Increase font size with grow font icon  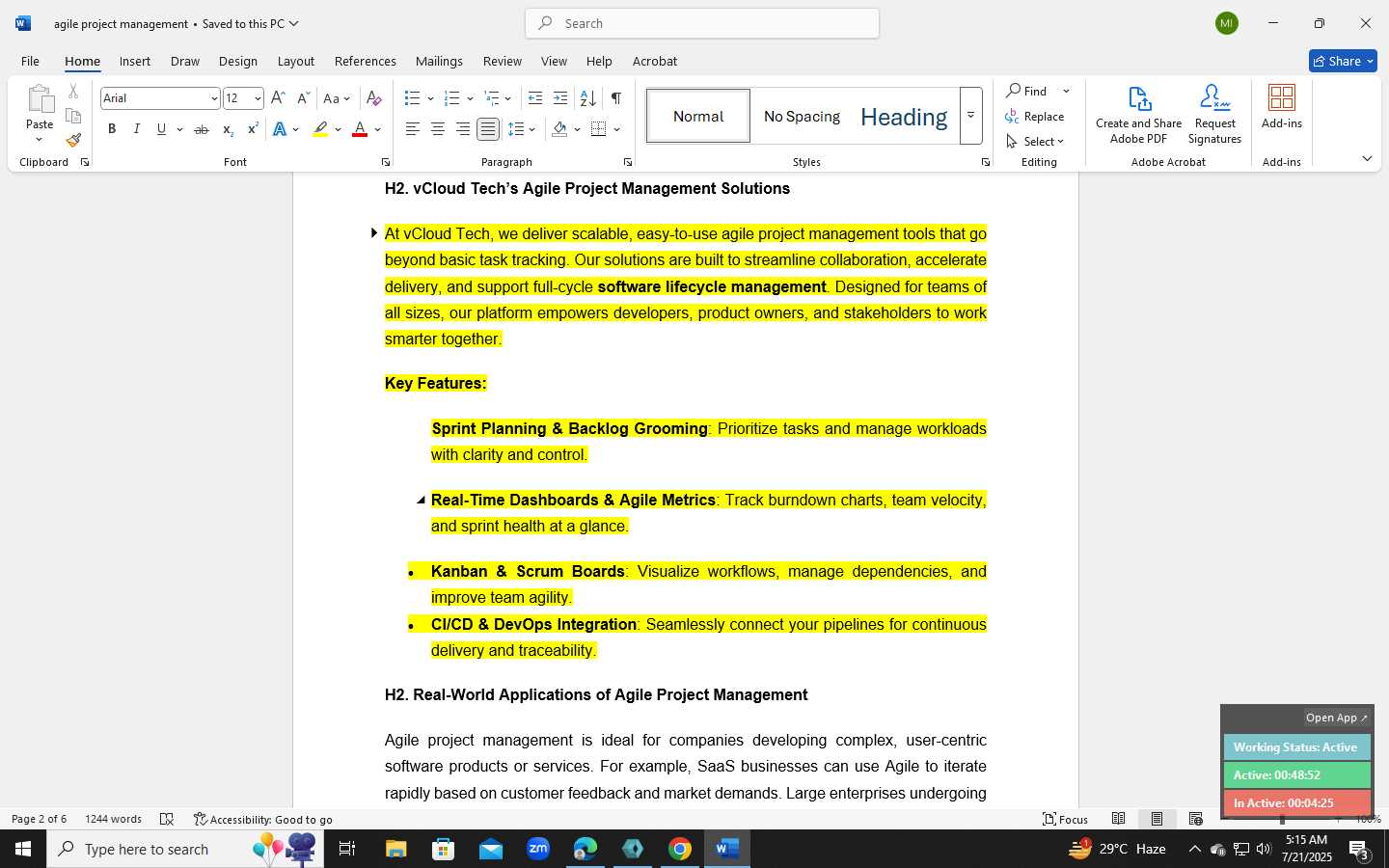coord(278,98)
